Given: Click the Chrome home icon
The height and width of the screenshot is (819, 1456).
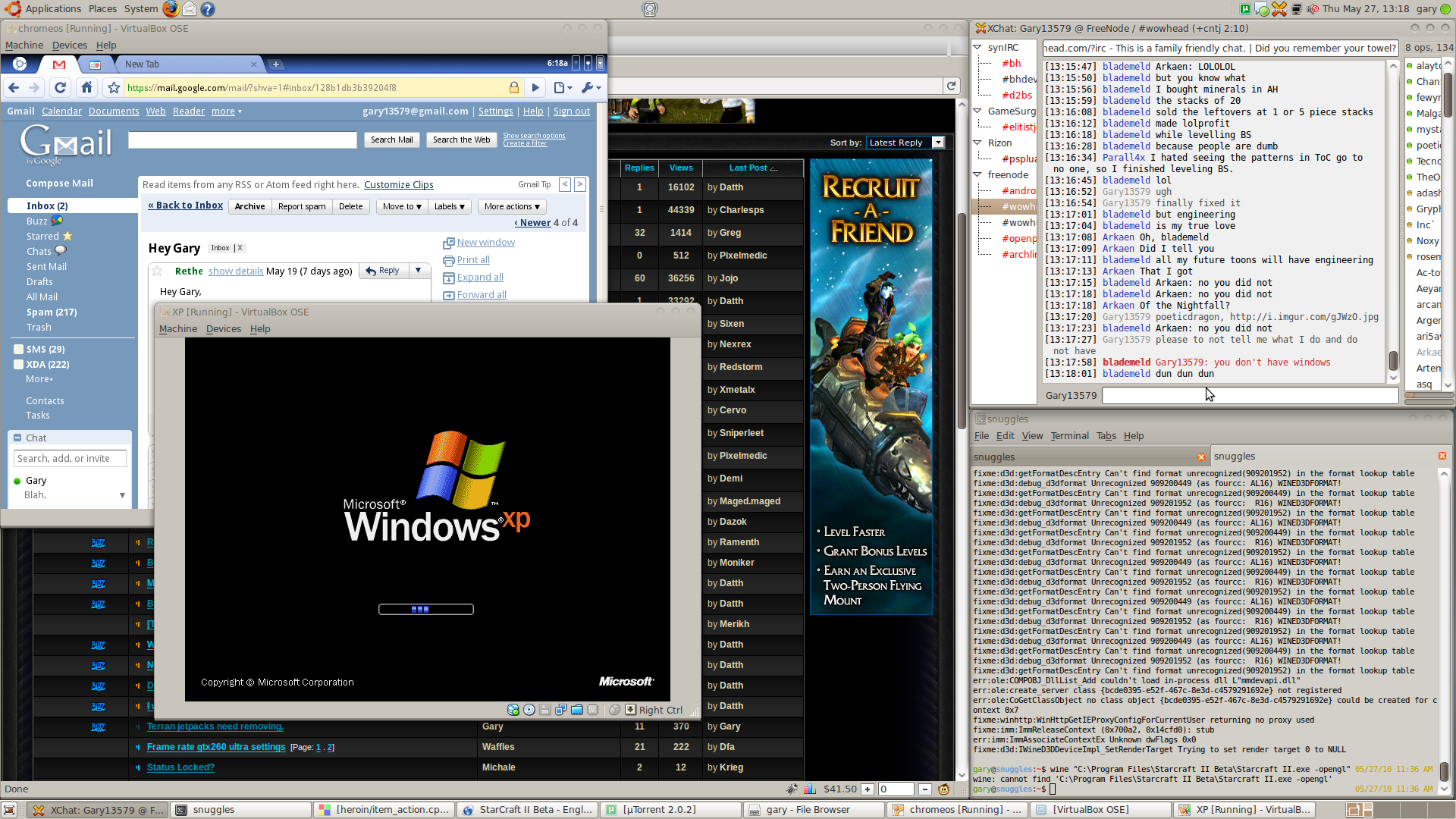Looking at the screenshot, I should 86,87.
